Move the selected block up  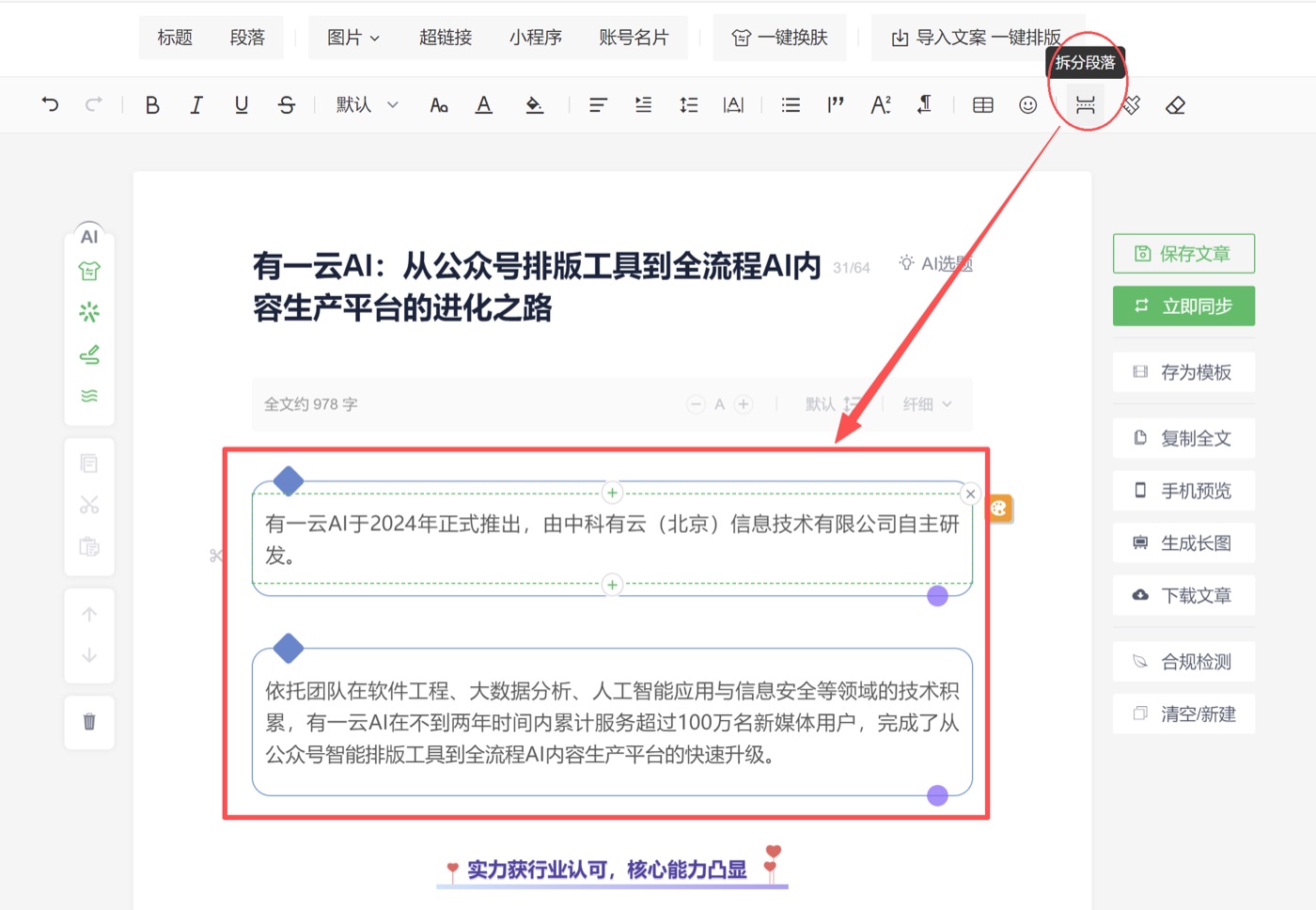coord(89,615)
